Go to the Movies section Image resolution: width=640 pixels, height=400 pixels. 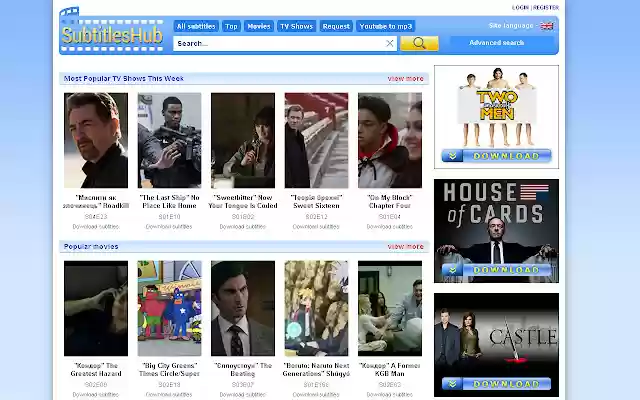(259, 26)
